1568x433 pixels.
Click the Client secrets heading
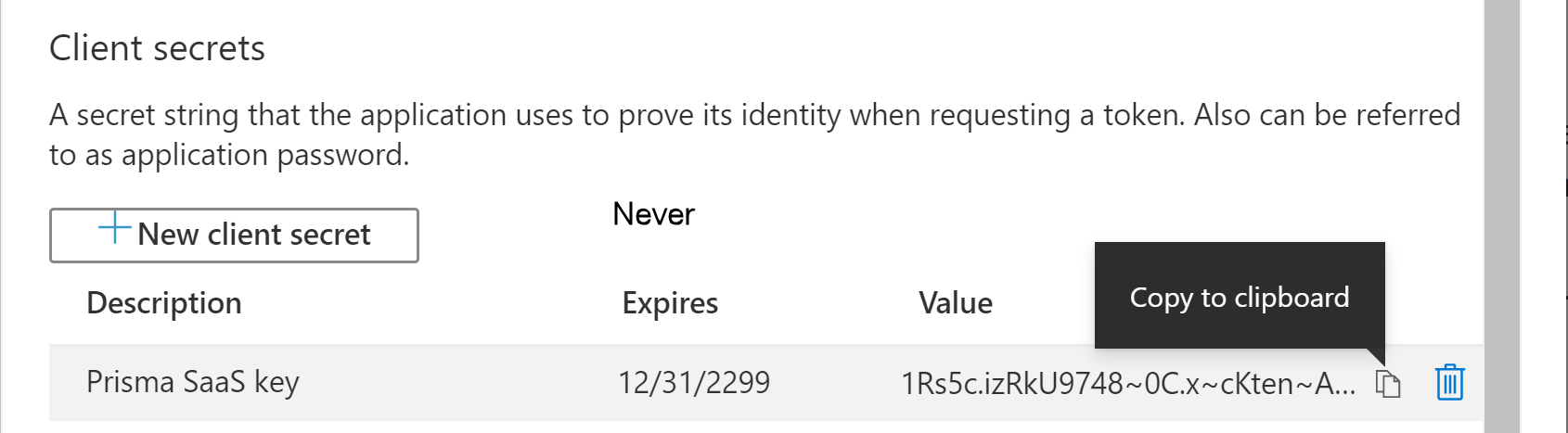[x=157, y=48]
